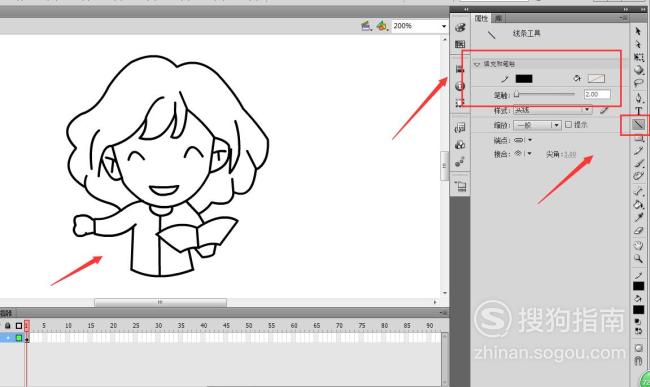Click the swap colors icon in toolbar
The width and height of the screenshot is (650, 387).
[638, 331]
